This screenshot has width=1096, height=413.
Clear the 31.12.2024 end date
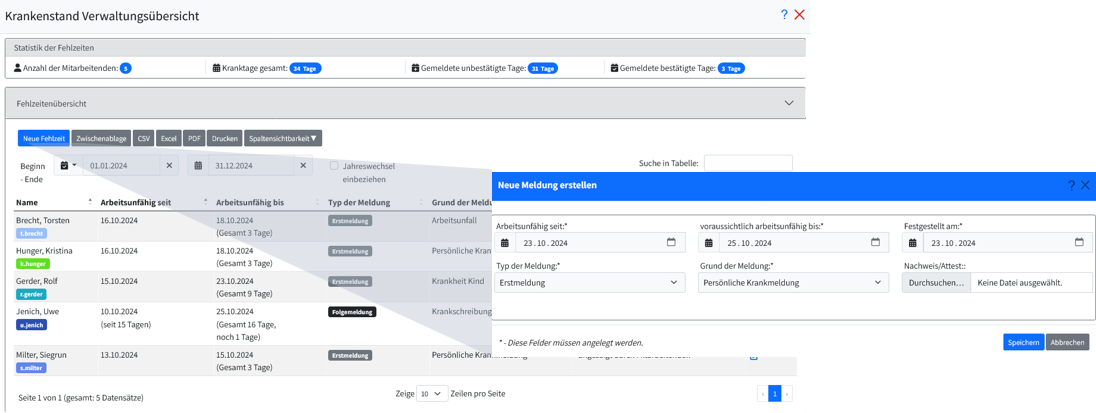[x=303, y=166]
